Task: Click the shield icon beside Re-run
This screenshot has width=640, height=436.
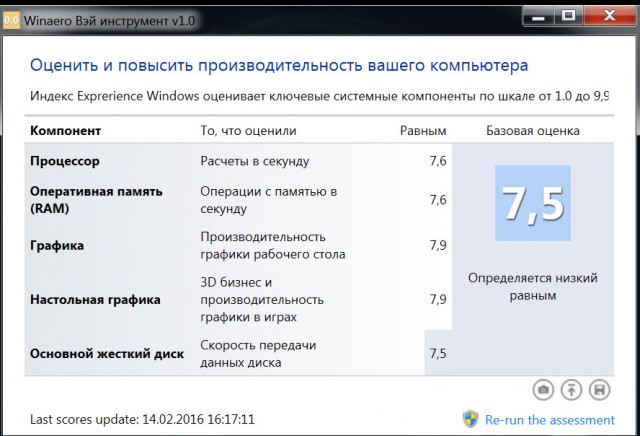Action: pyautogui.click(x=471, y=419)
